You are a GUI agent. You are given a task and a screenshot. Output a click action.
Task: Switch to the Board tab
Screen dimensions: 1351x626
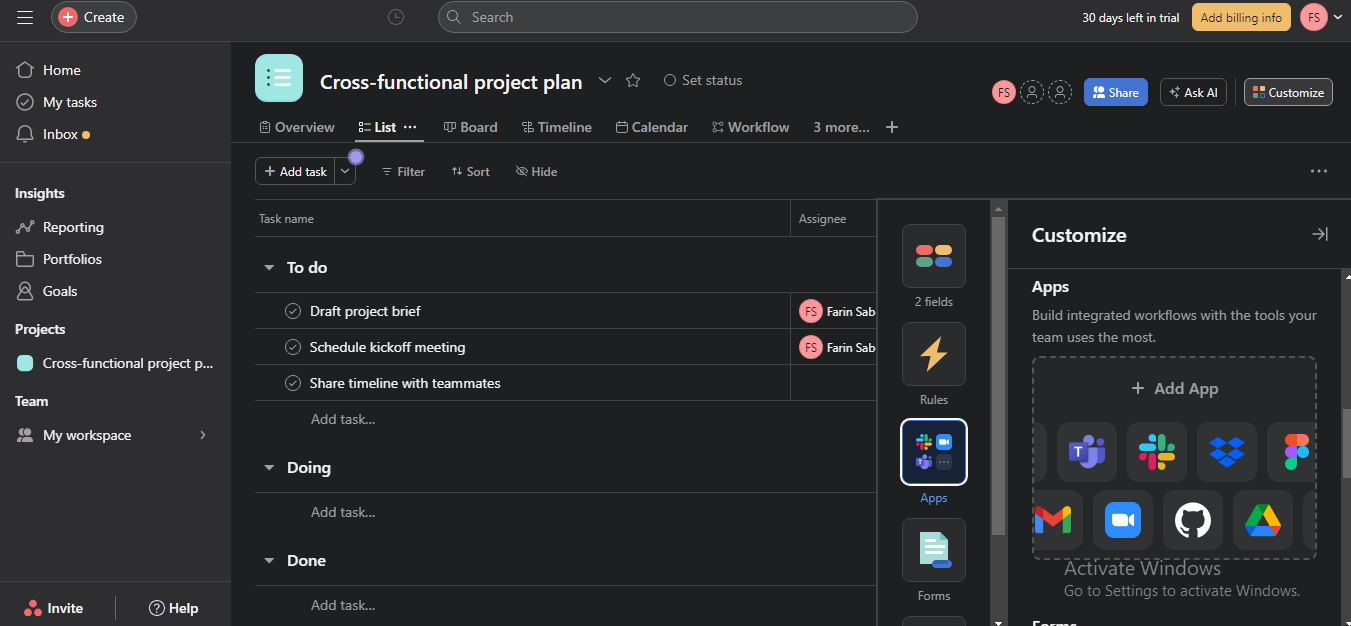click(470, 127)
